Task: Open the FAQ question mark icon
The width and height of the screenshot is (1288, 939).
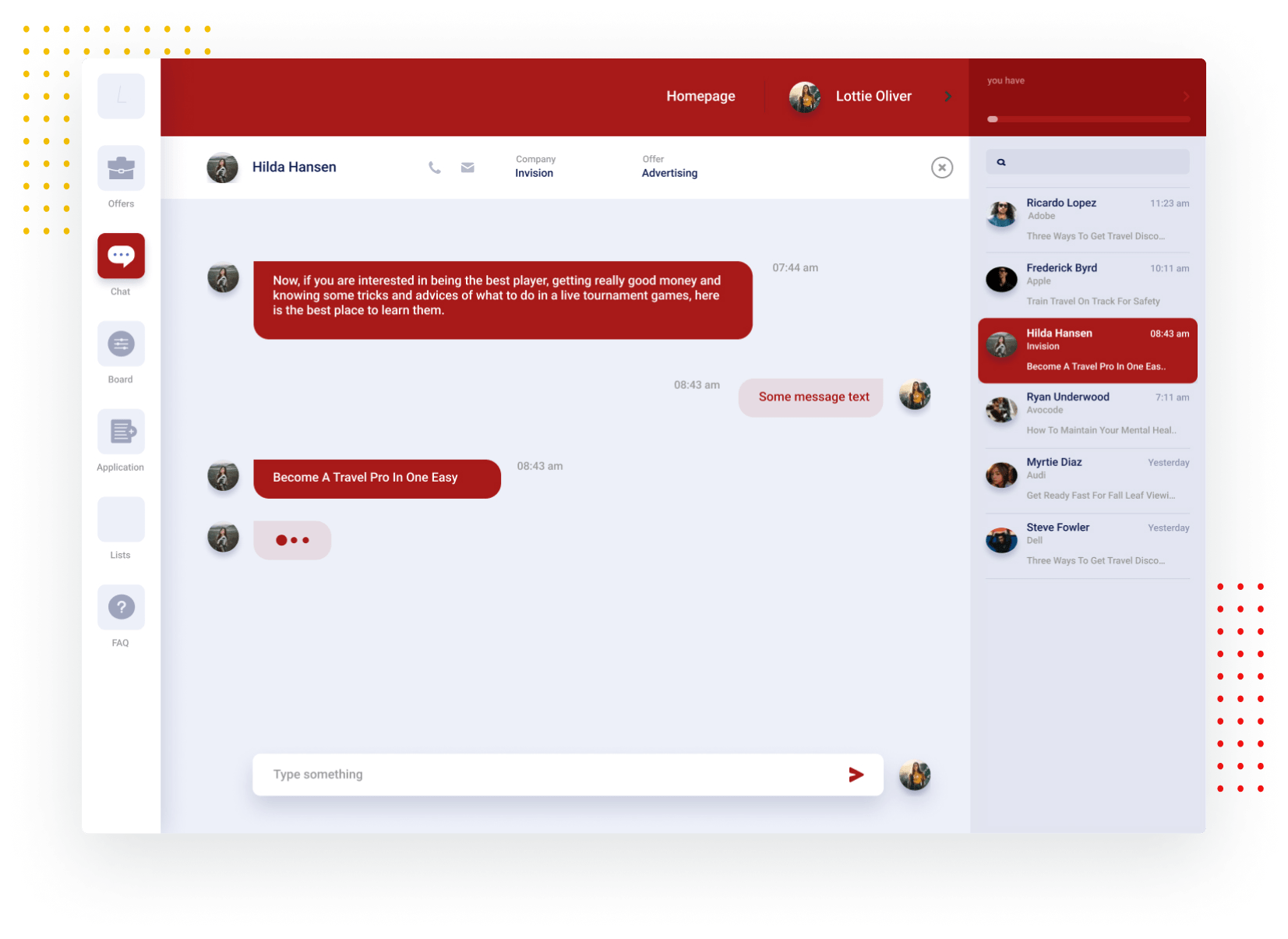Action: (121, 607)
